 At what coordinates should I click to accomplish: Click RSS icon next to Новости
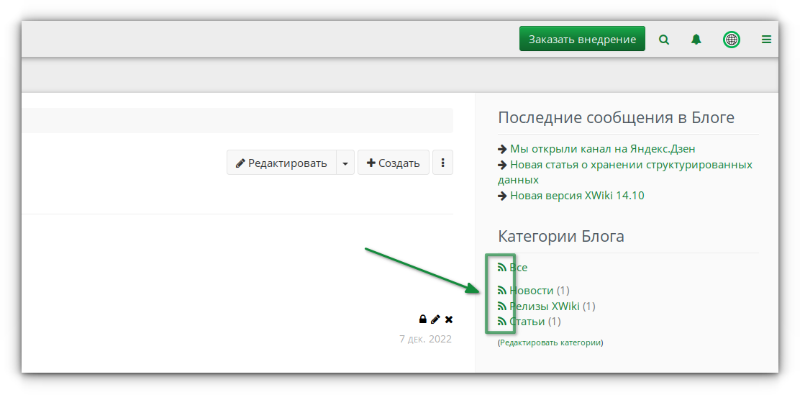click(x=502, y=290)
